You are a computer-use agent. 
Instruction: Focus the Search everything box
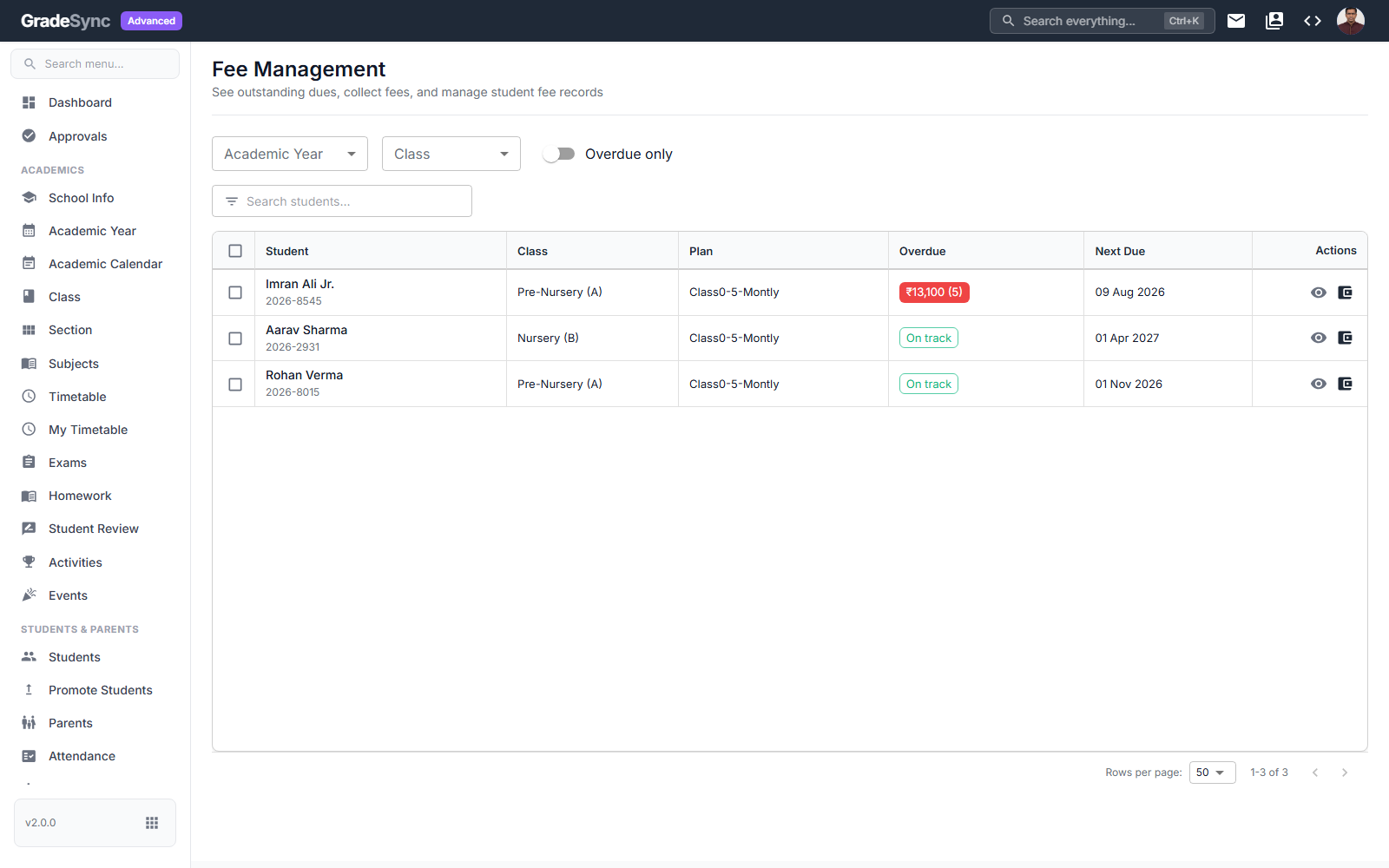1102,21
